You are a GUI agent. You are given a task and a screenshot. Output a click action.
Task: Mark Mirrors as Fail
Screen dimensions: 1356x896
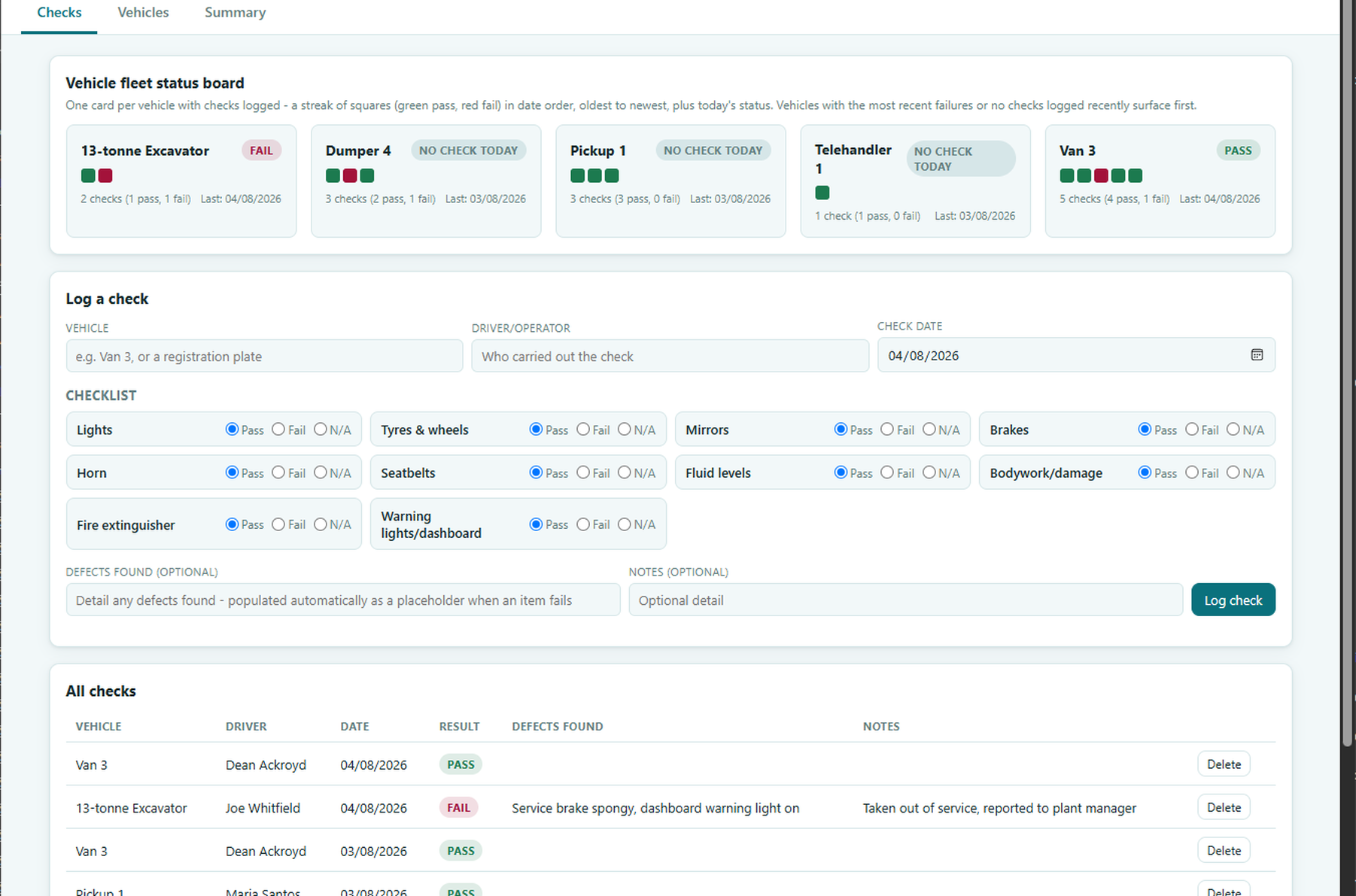[887, 430]
